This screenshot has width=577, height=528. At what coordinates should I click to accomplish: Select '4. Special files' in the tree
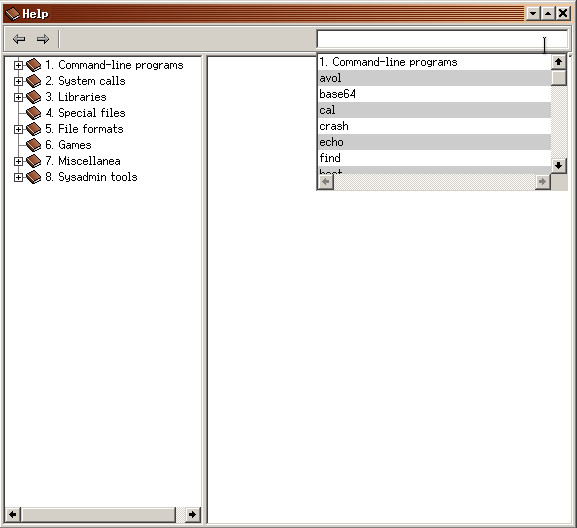click(x=85, y=113)
